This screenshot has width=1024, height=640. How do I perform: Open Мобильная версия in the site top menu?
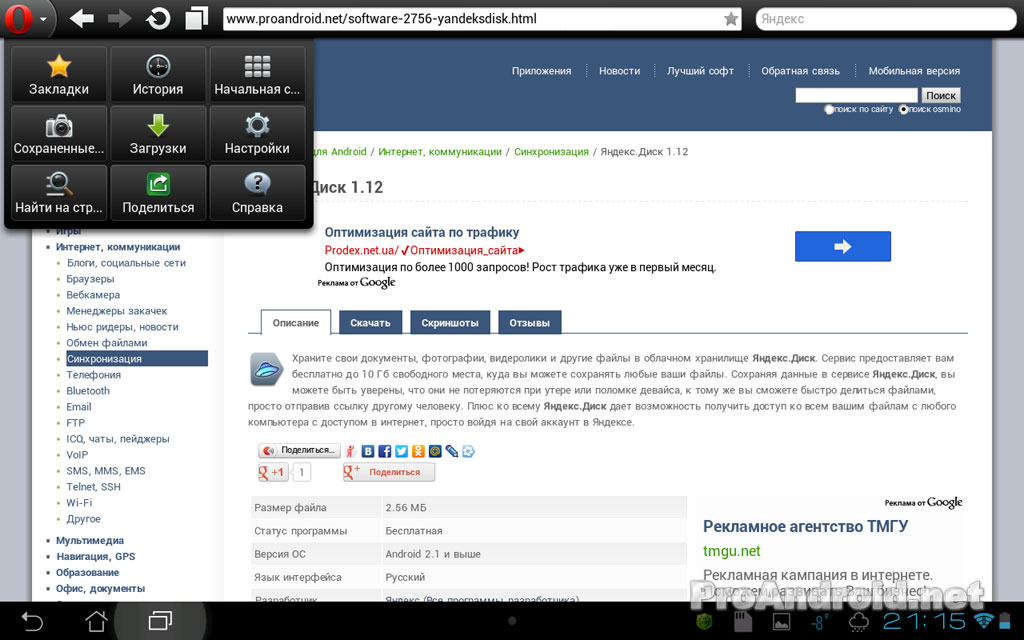pos(914,71)
